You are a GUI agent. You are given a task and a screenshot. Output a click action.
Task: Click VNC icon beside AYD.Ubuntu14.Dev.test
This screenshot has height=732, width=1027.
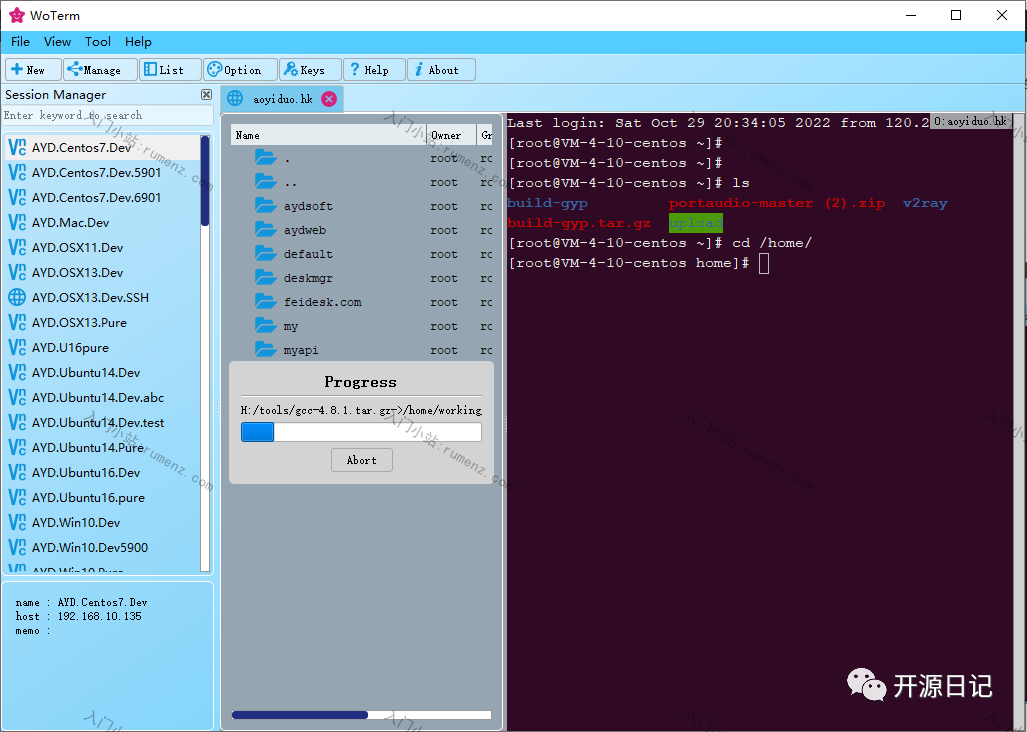(x=17, y=422)
